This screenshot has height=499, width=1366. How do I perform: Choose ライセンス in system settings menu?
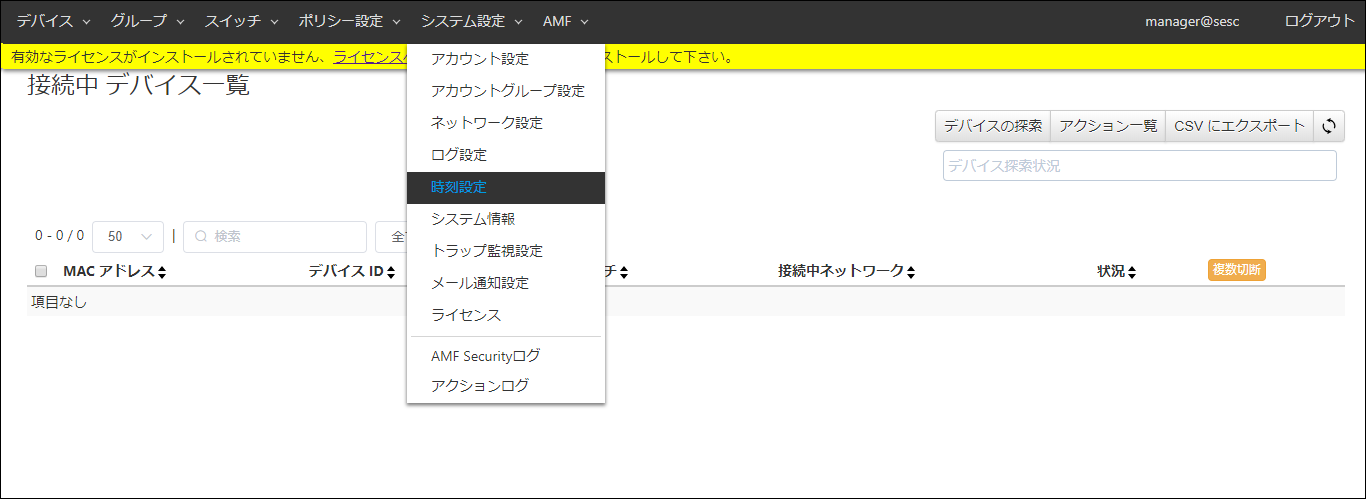(x=466, y=315)
